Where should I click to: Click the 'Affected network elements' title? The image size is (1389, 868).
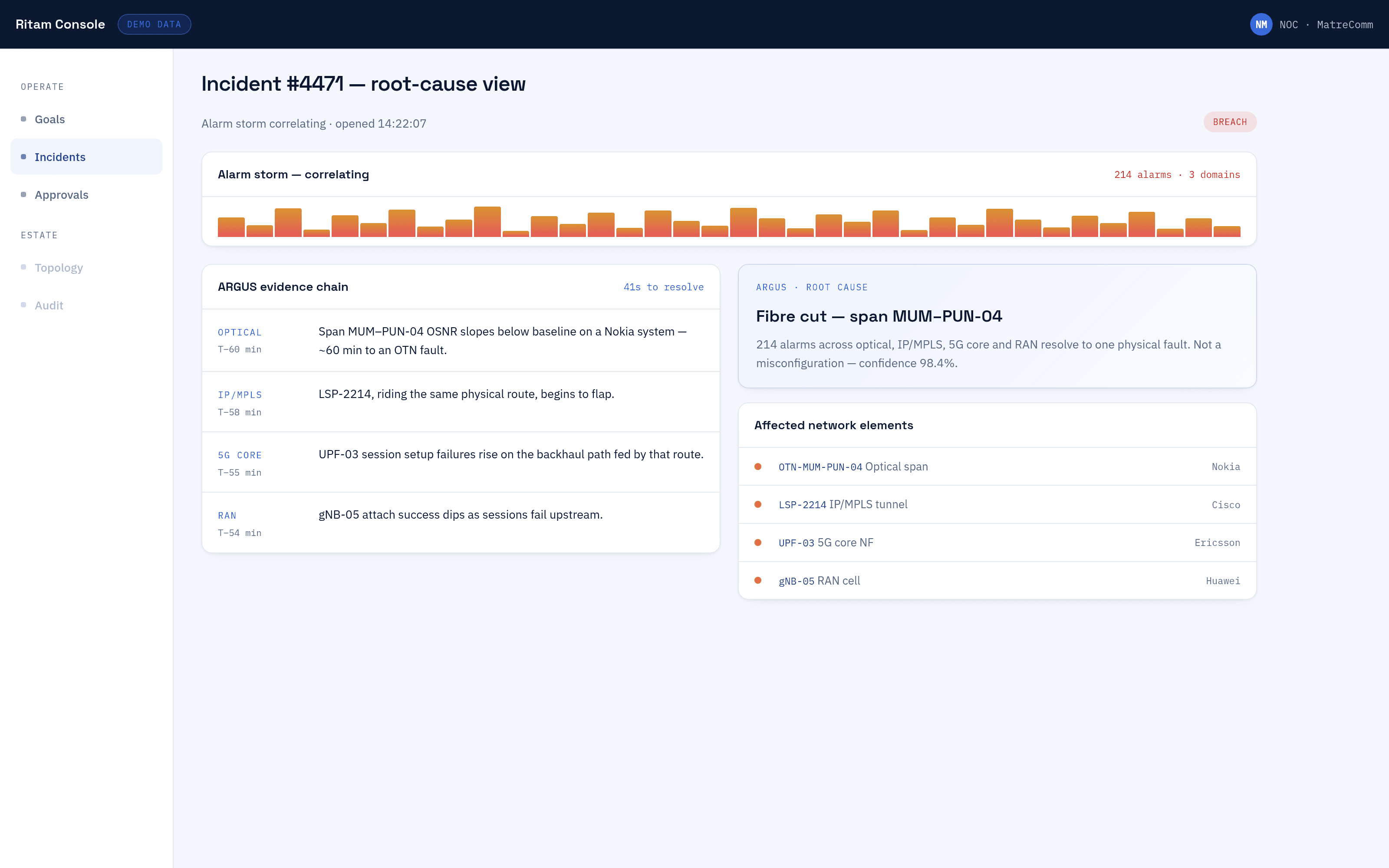pos(833,425)
